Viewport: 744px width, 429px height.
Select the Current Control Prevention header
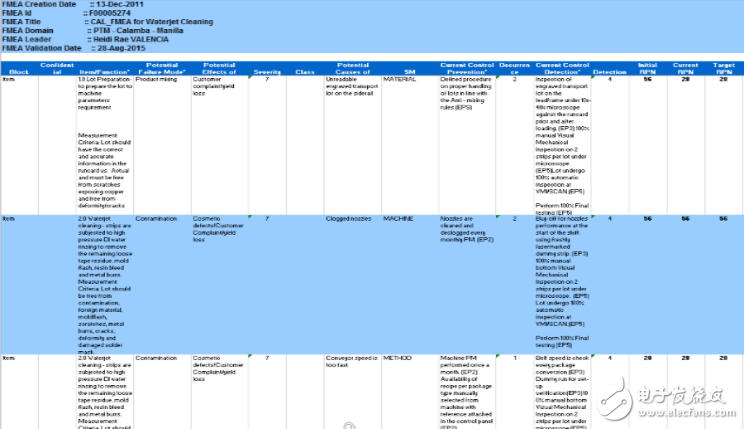tap(469, 69)
